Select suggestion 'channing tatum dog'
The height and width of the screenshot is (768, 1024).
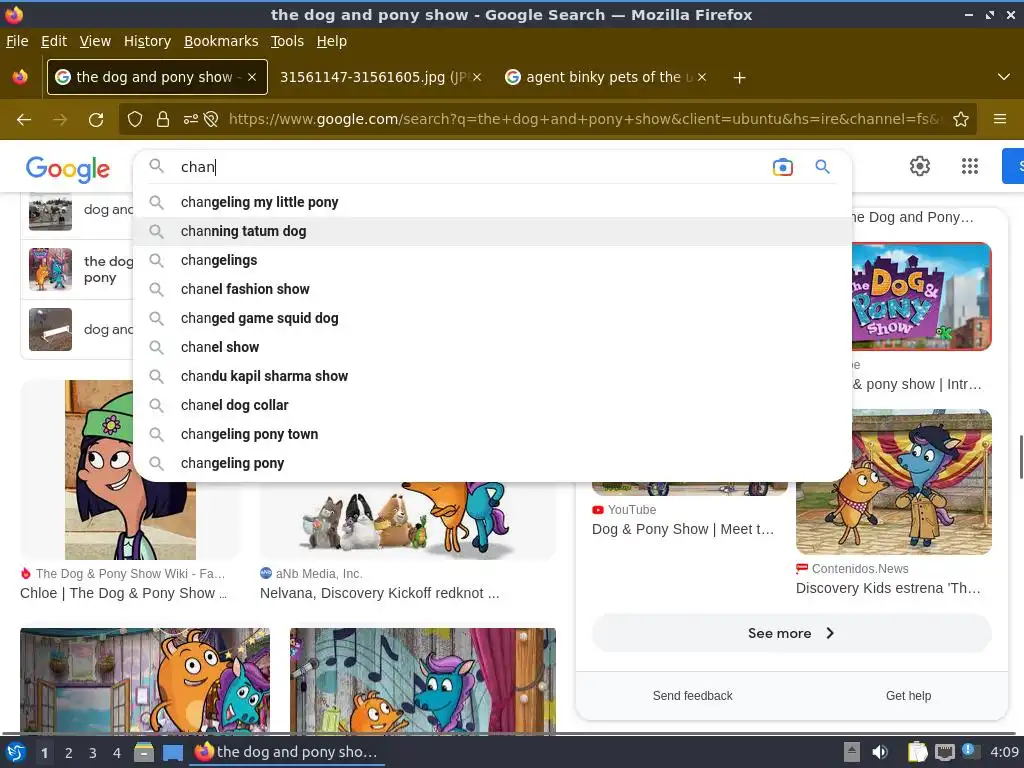pos(492,231)
